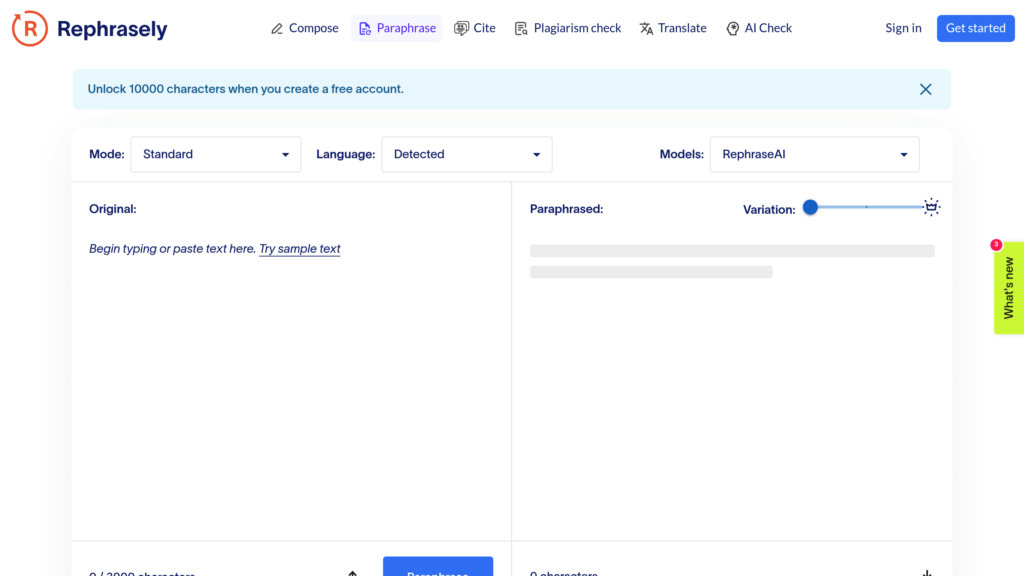Open the What's new side panel

[x=1008, y=288]
